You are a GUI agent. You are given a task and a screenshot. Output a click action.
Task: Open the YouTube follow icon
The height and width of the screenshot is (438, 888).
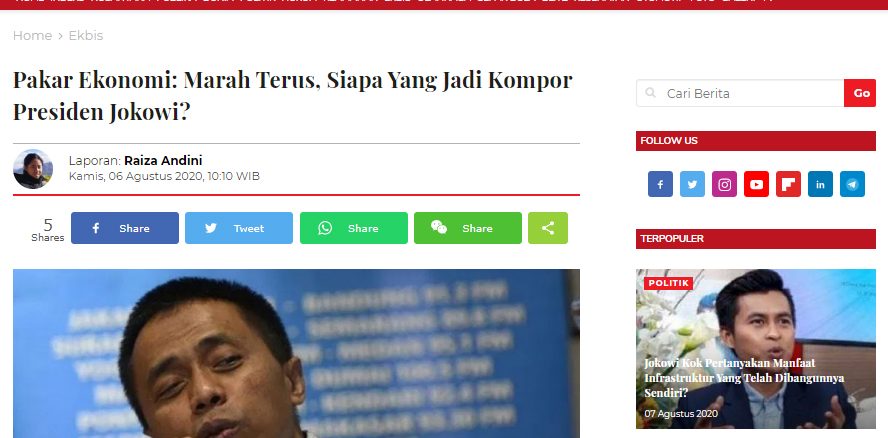tap(756, 184)
